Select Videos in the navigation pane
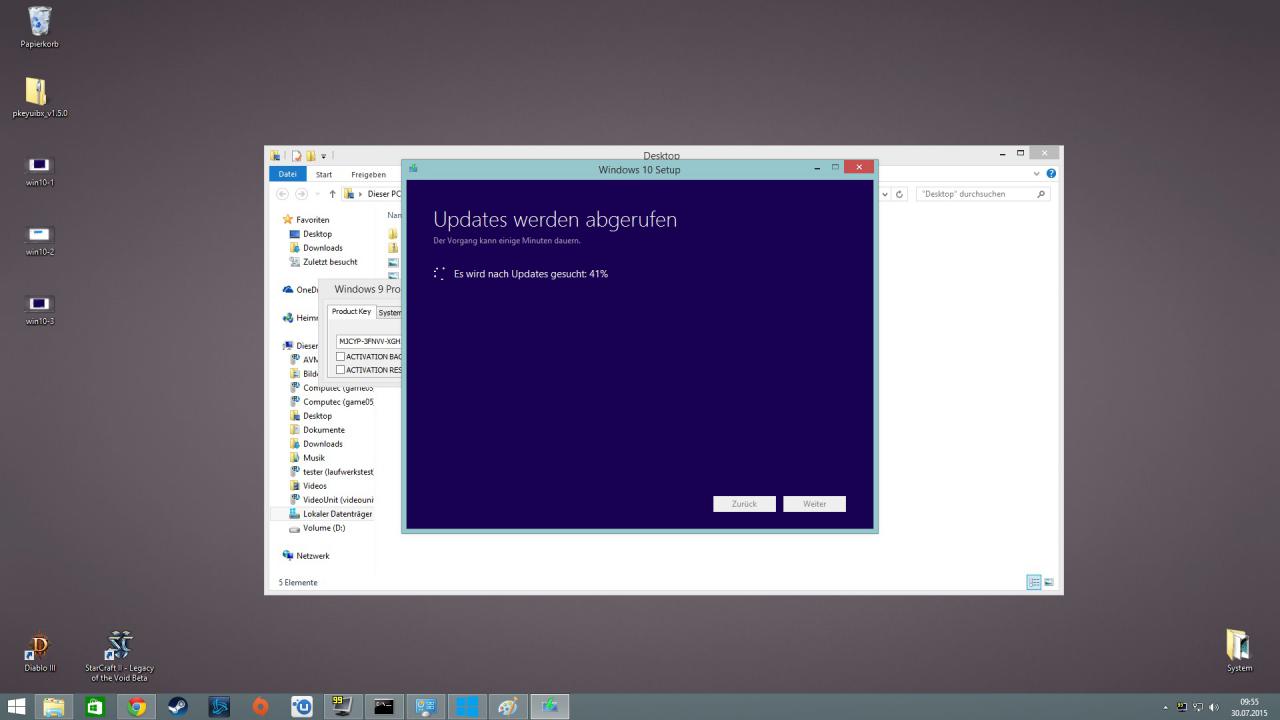 click(308, 486)
